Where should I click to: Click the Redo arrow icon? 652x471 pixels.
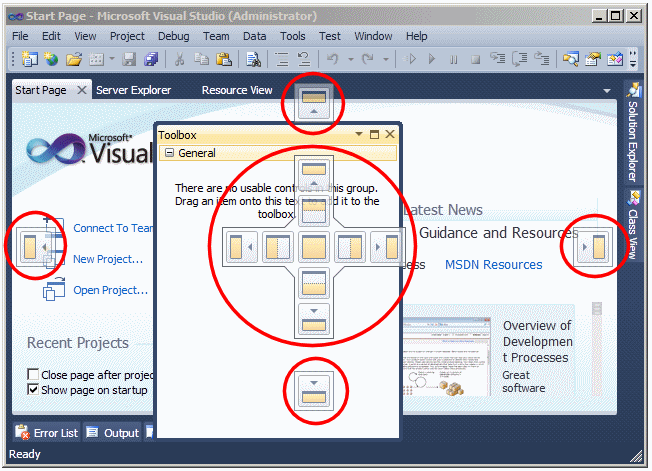coord(368,59)
